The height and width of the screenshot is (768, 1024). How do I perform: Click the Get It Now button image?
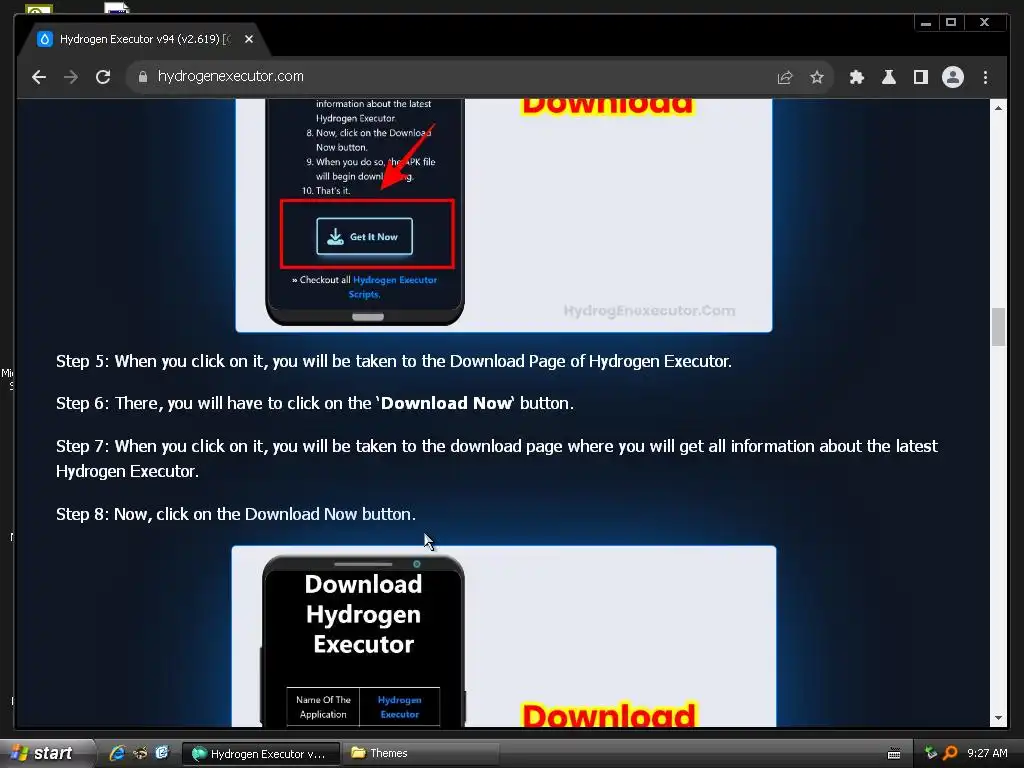coord(364,236)
